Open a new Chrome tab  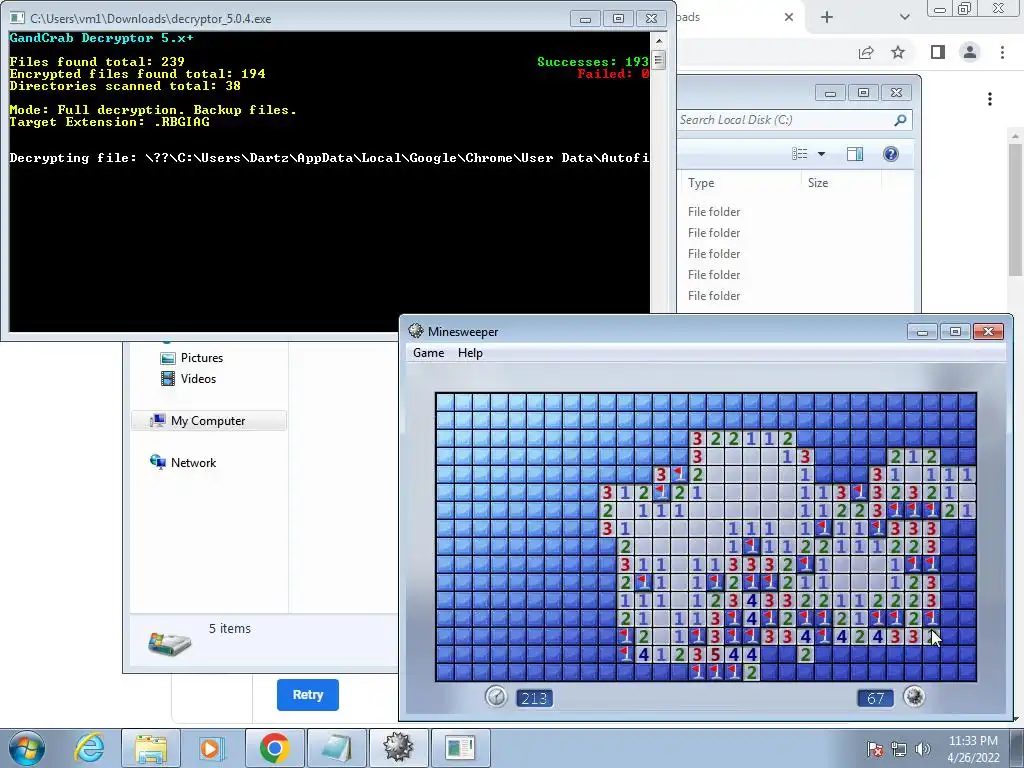click(x=827, y=17)
